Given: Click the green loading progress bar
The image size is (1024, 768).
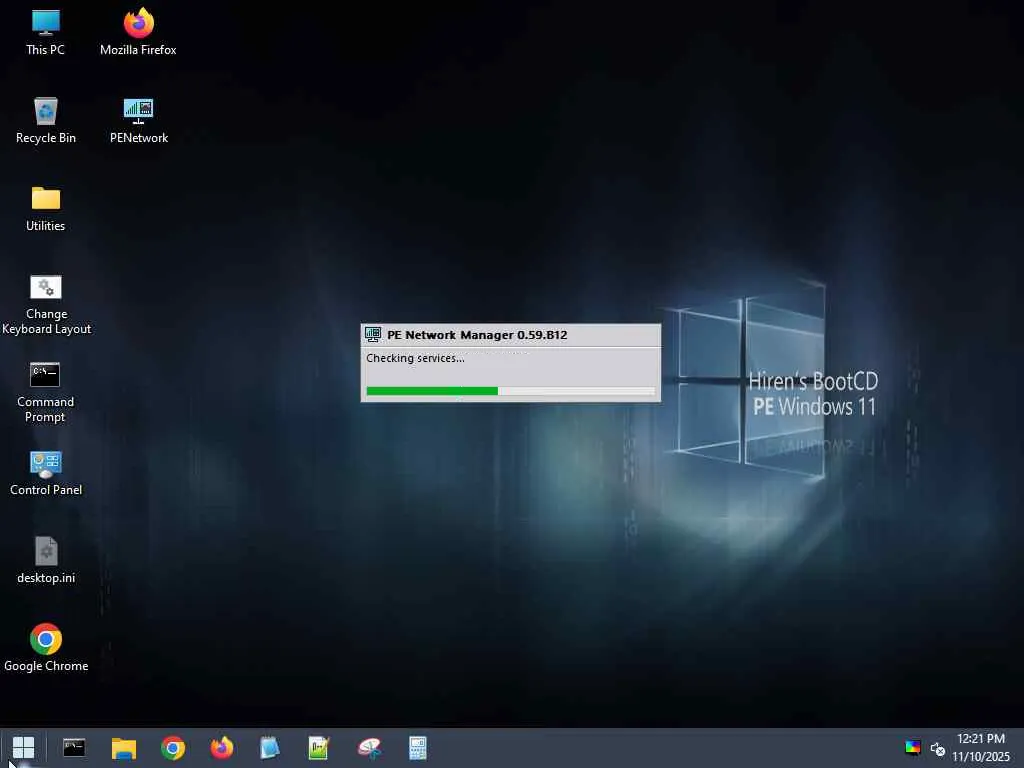Looking at the screenshot, I should [511, 391].
